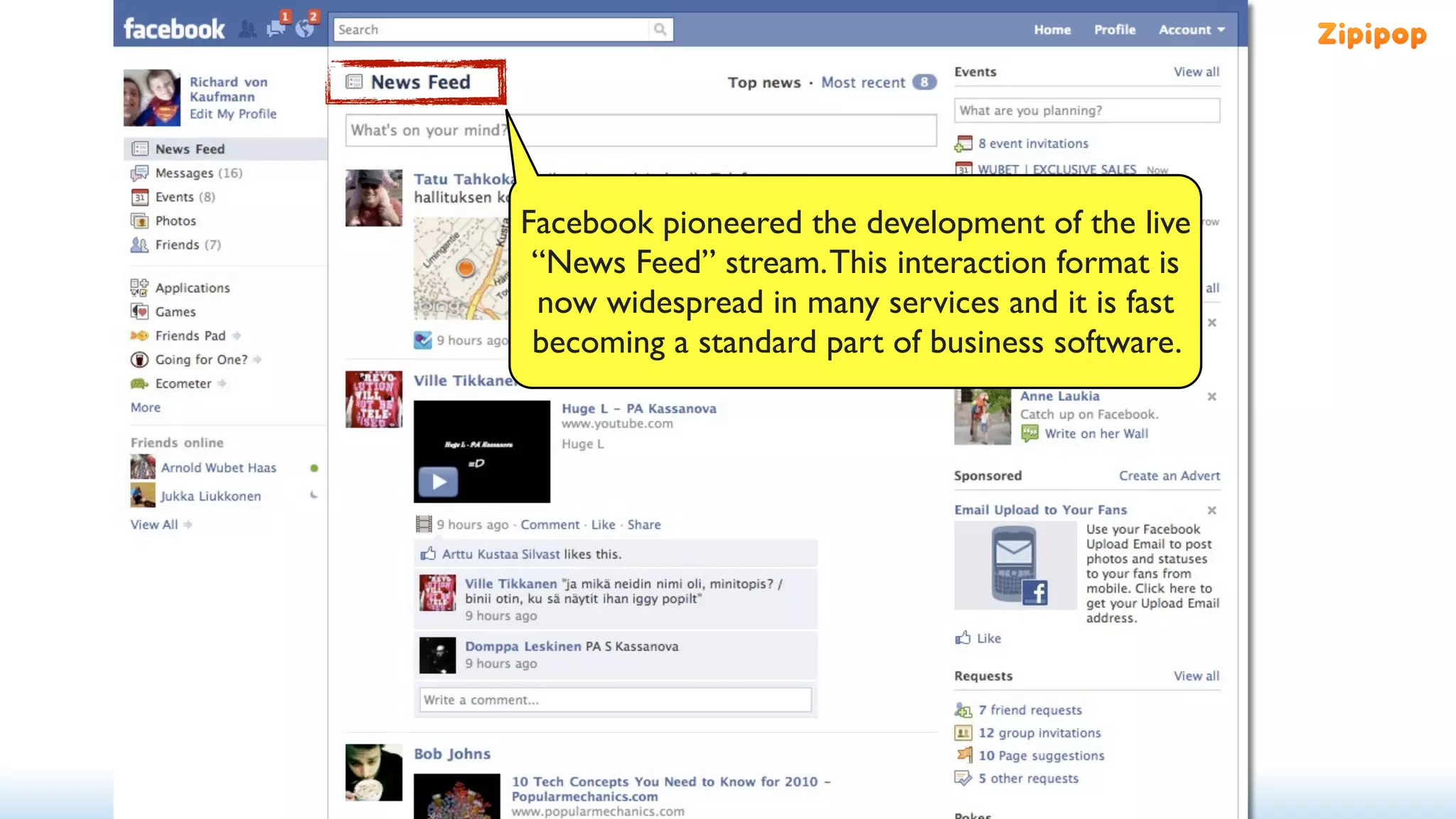Expand the Account dropdown menu
The width and height of the screenshot is (1456, 819).
[x=1192, y=30]
